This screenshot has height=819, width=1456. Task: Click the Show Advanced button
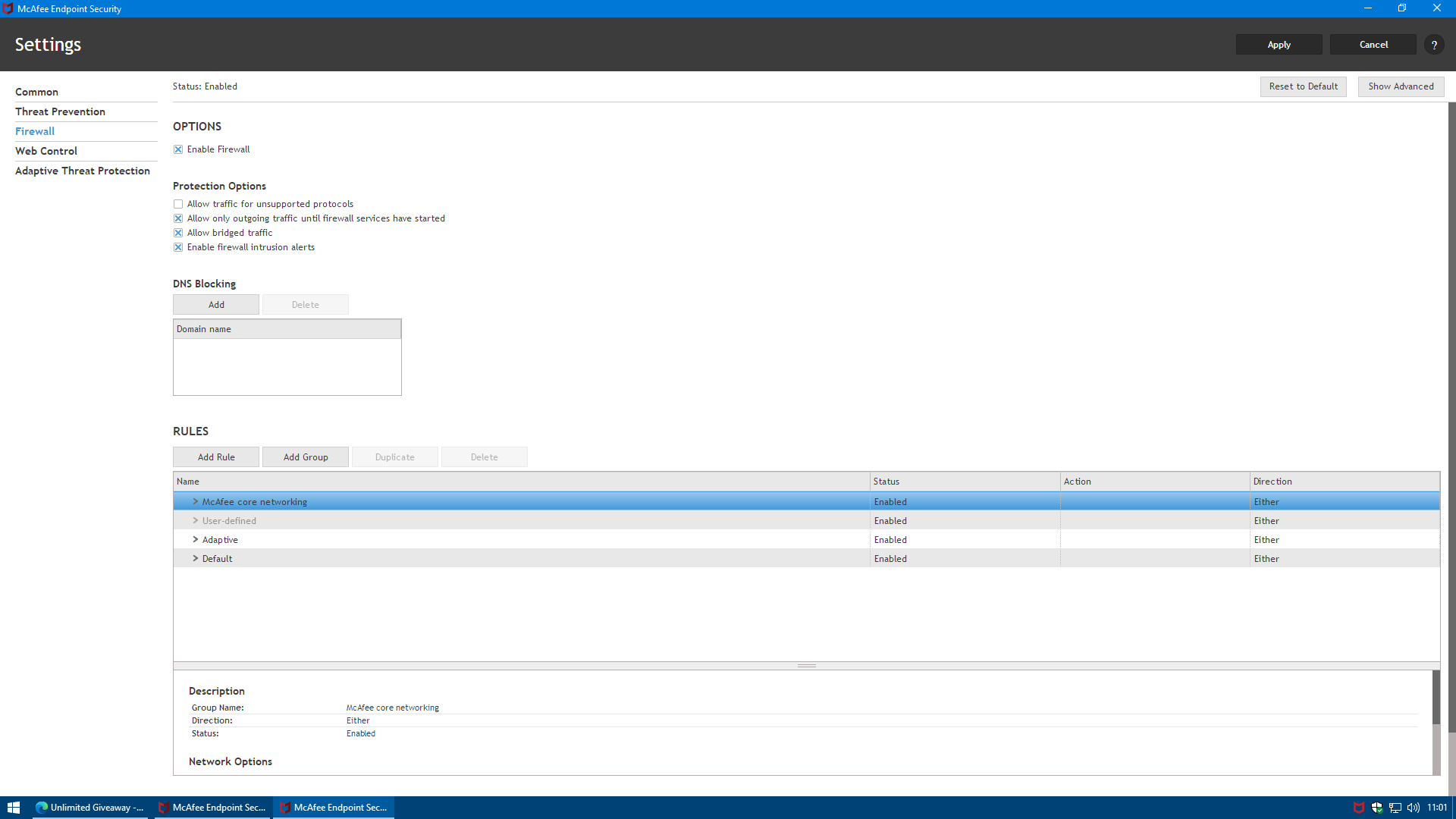click(x=1401, y=86)
